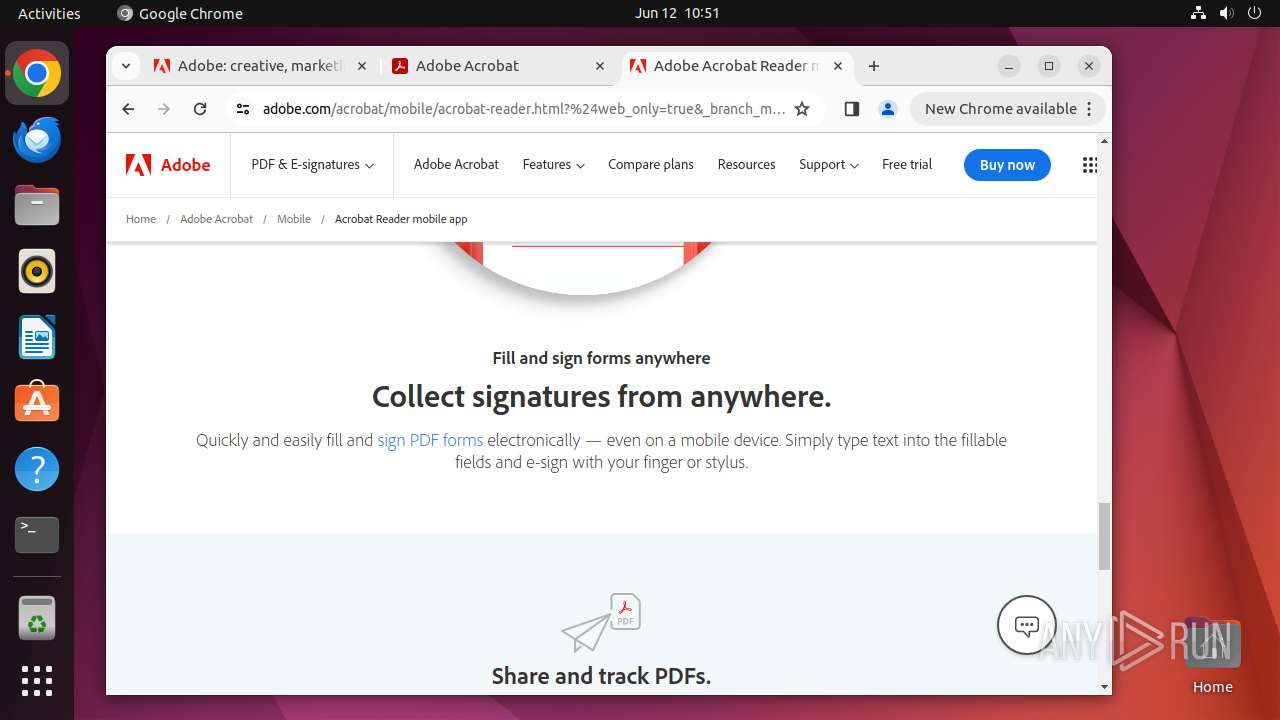The width and height of the screenshot is (1280, 720).
Task: Open the Trash from the dock
Action: (x=37, y=618)
